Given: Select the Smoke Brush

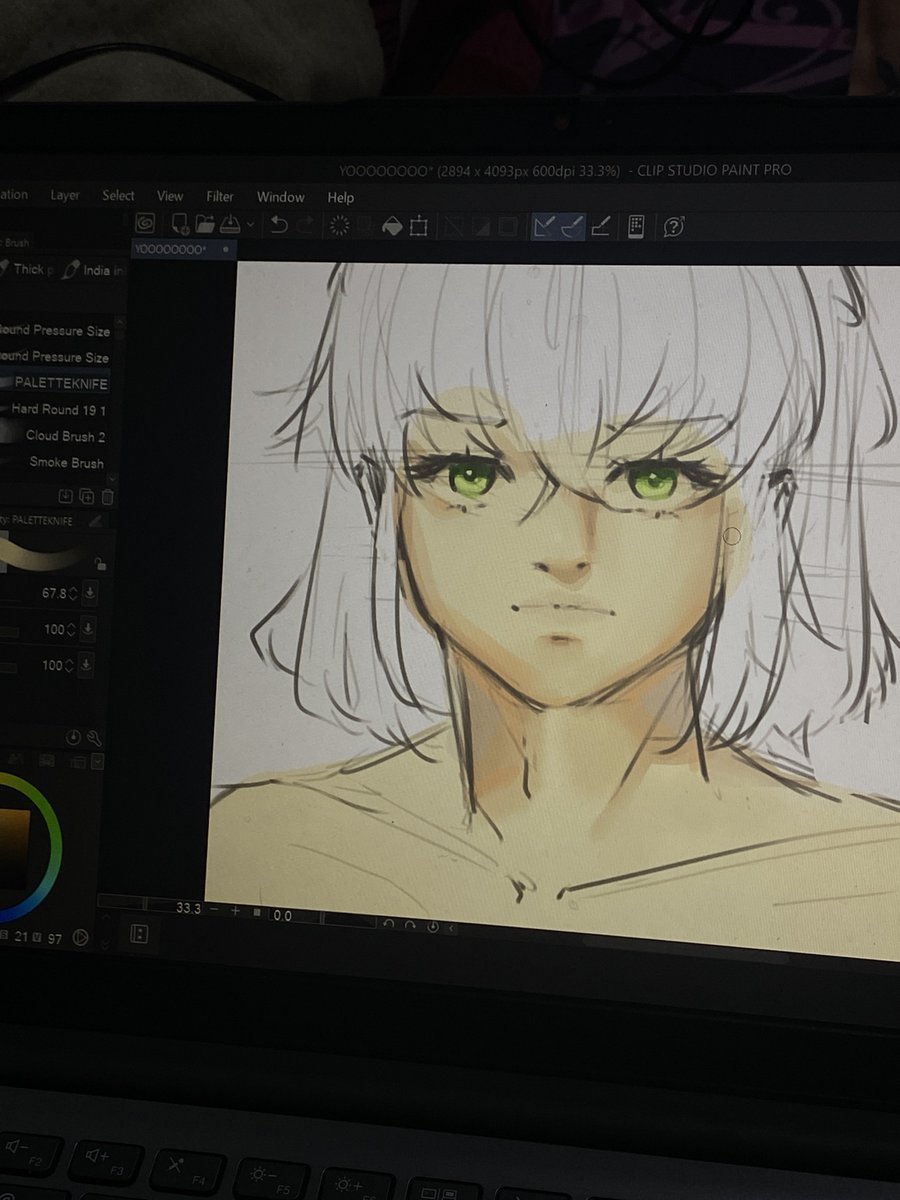Looking at the screenshot, I should pos(55,463).
